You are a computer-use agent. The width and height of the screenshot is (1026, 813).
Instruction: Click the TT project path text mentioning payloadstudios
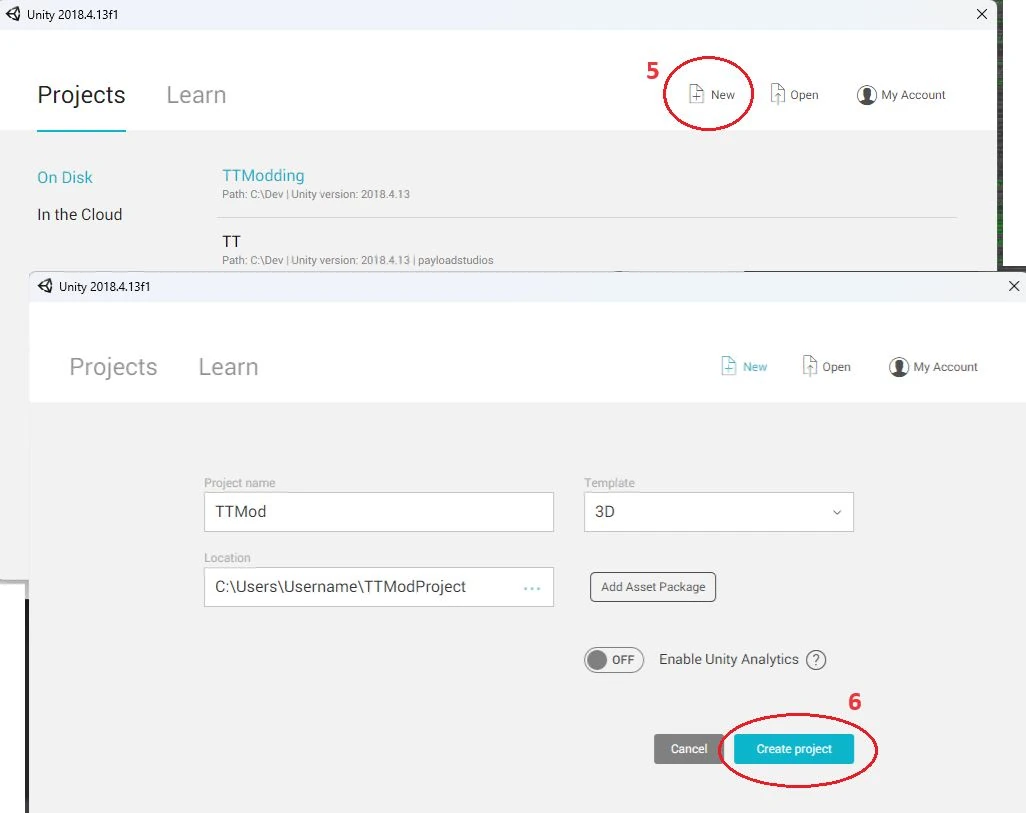coord(357,261)
